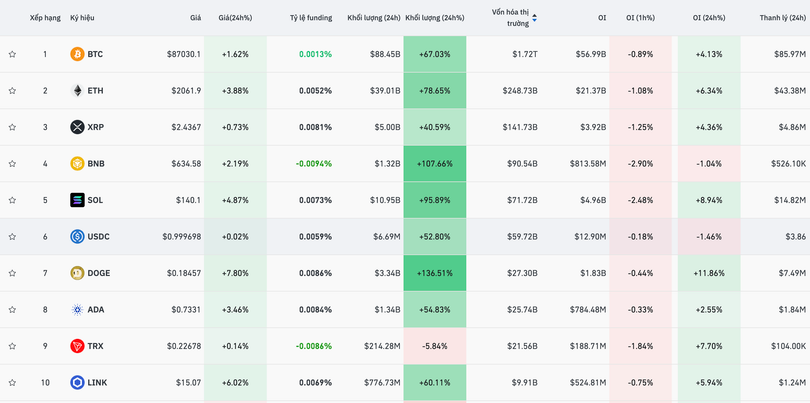Image resolution: width=810 pixels, height=403 pixels.
Task: Click the BNB coin icon
Action: (x=77, y=164)
